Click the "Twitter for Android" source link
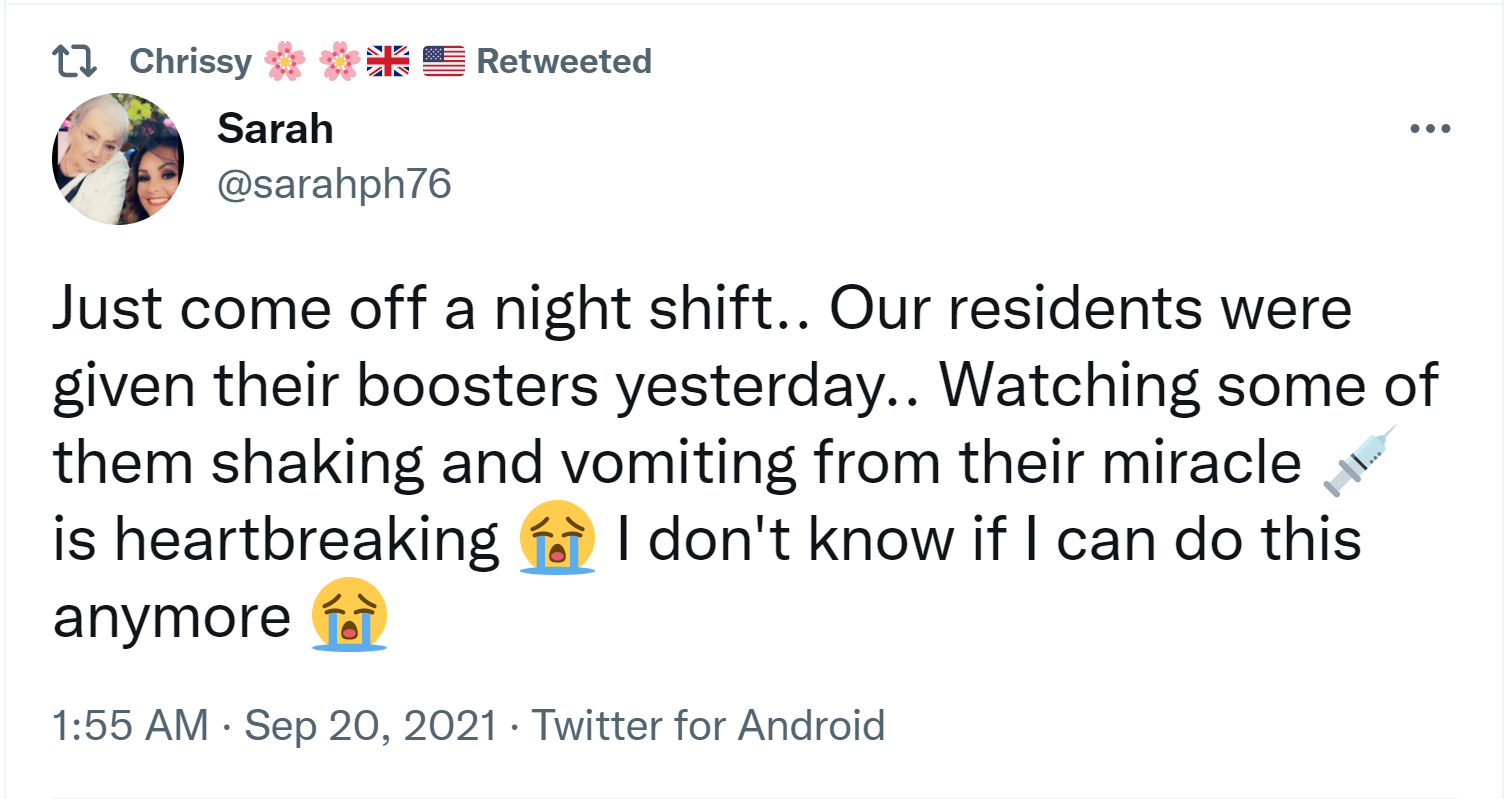The height and width of the screenshot is (799, 1511). click(x=708, y=725)
